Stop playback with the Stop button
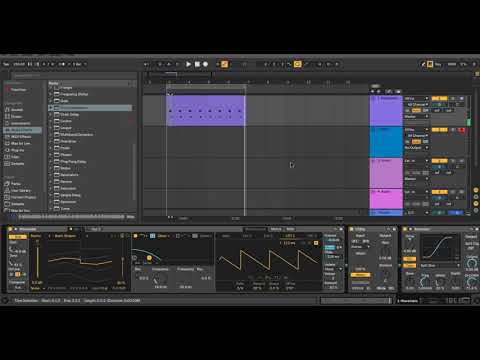Viewport: 480px width, 360px height. (x=197, y=64)
